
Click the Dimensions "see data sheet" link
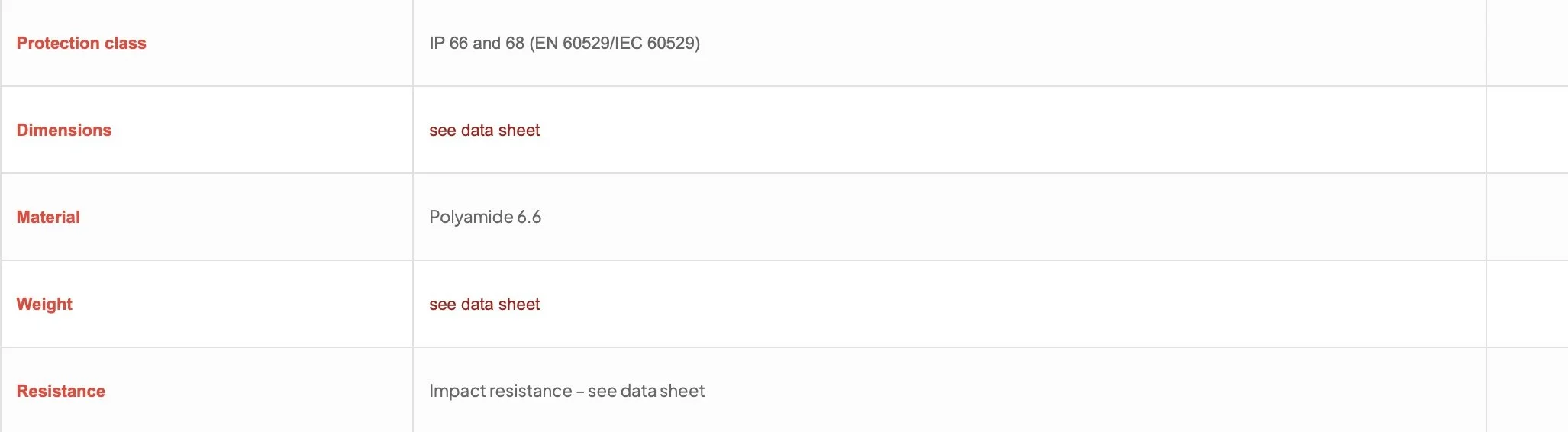click(484, 131)
